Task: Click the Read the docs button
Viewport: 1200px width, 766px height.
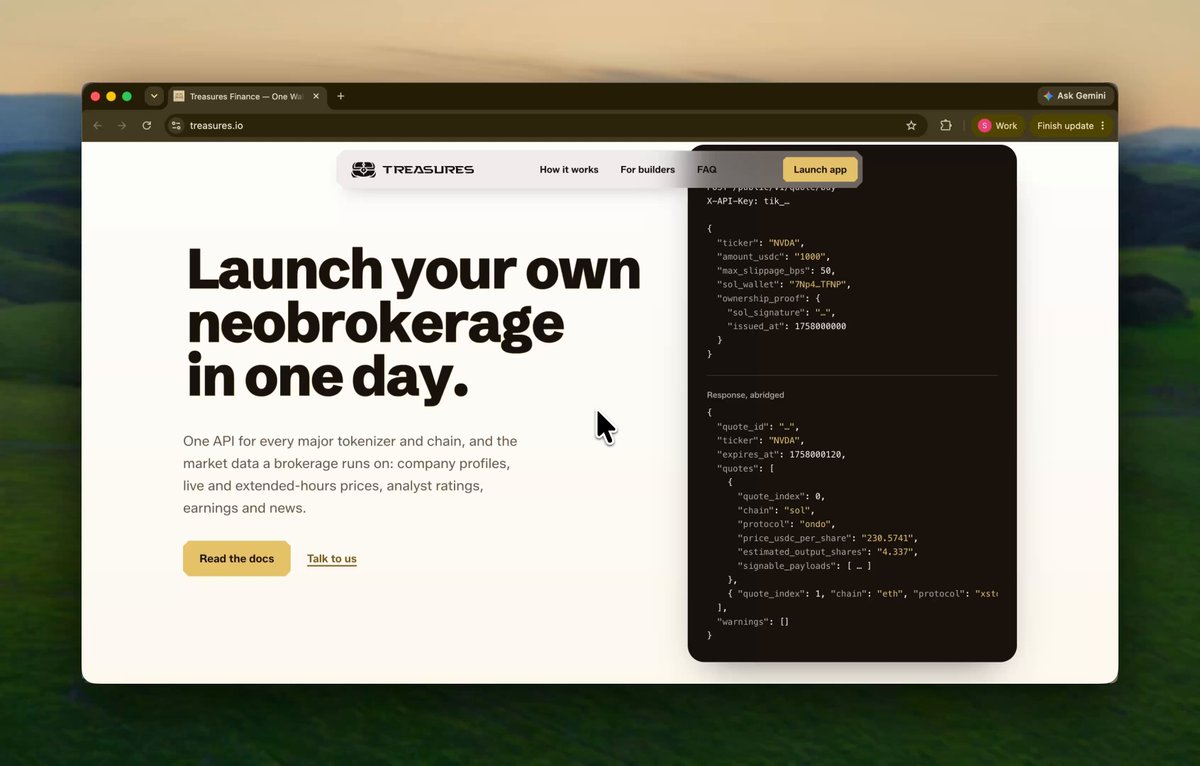Action: point(237,559)
